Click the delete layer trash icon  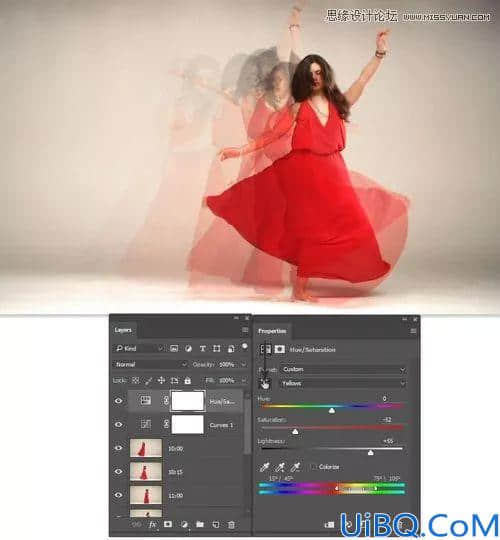(x=231, y=525)
